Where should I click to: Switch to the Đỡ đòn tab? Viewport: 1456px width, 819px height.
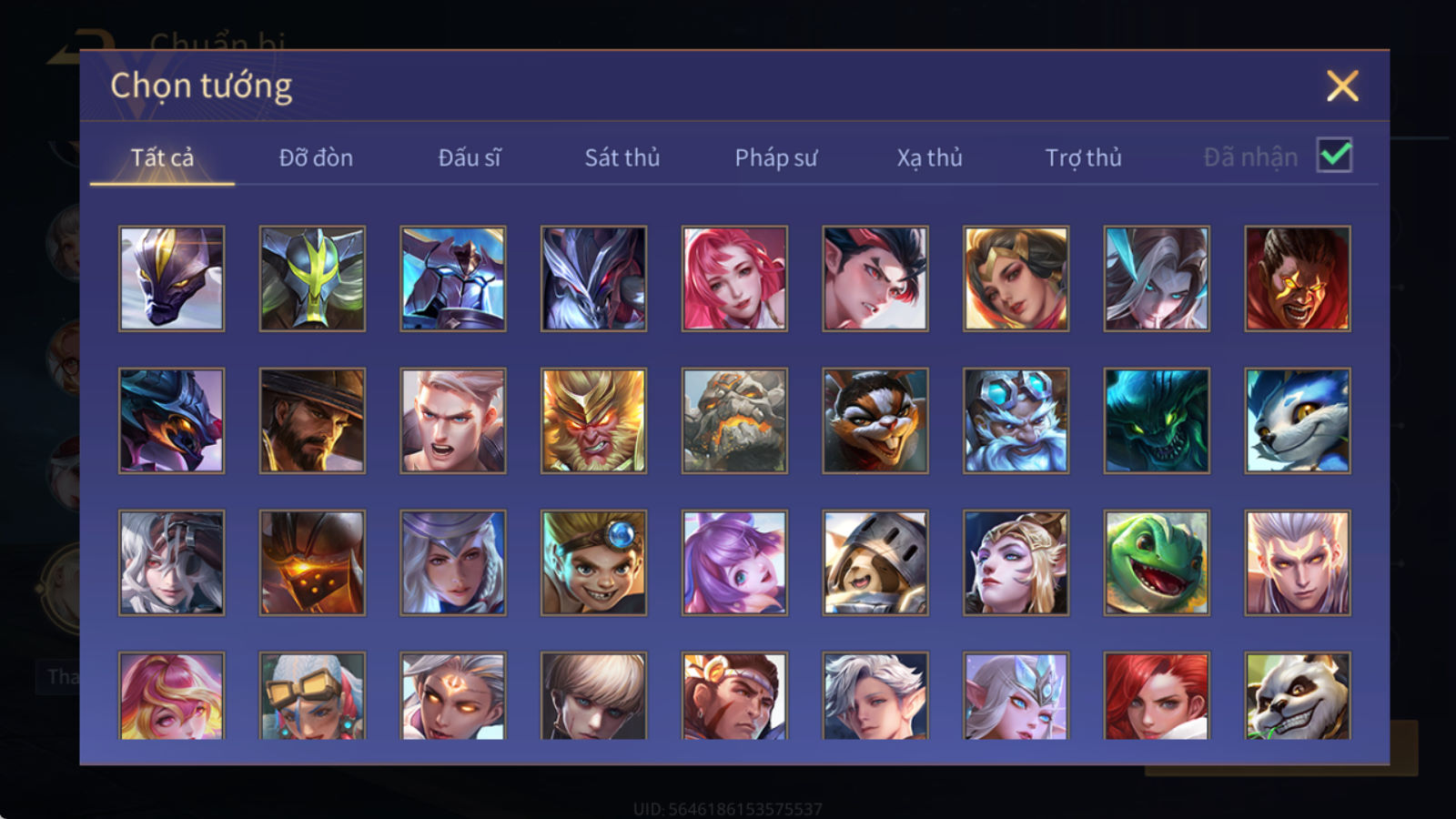click(x=316, y=157)
